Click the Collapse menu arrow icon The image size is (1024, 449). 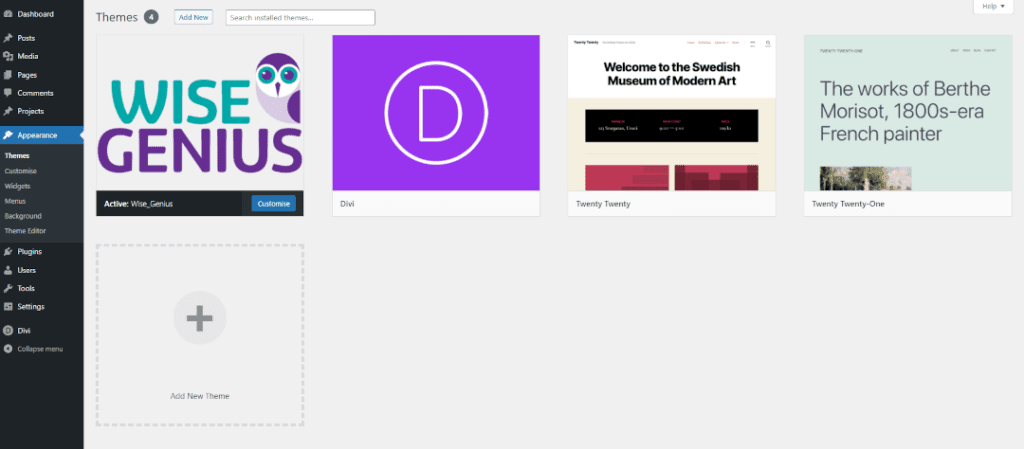pyautogui.click(x=8, y=349)
